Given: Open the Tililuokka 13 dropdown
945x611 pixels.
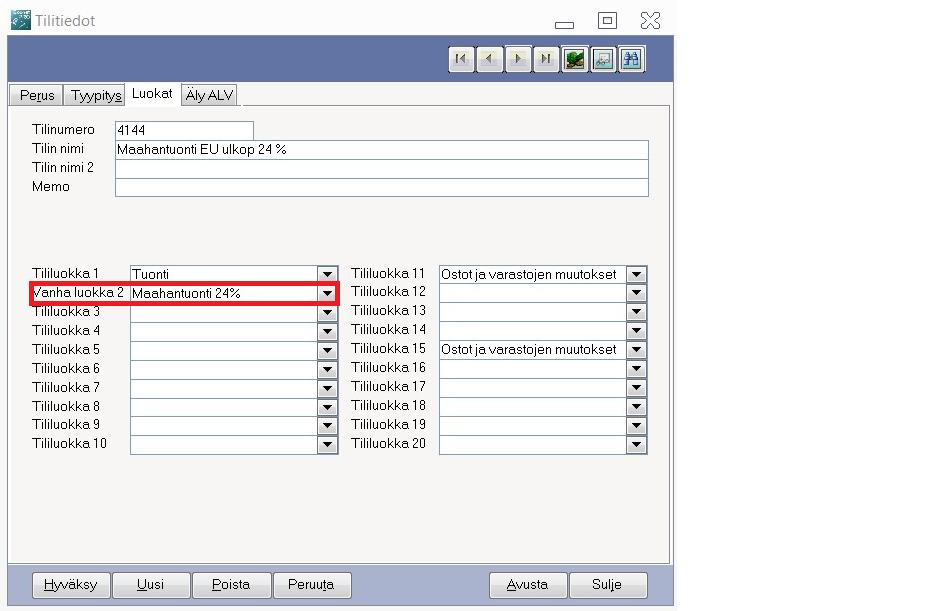Looking at the screenshot, I should [636, 312].
